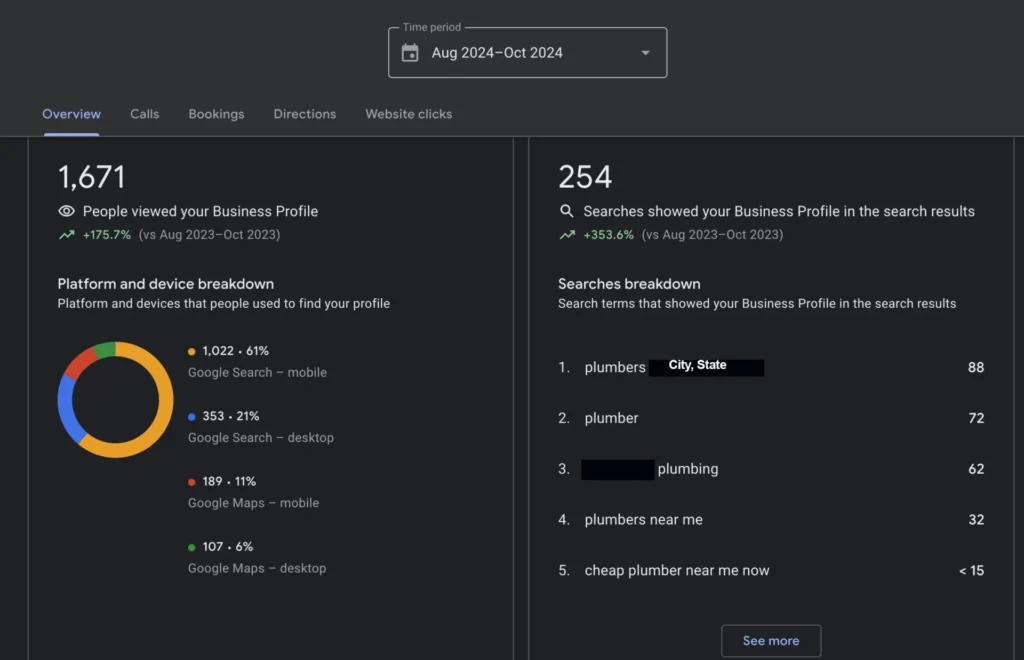The width and height of the screenshot is (1024, 660).
Task: Click the count 32 in searches list
Action: pyautogui.click(x=976, y=520)
